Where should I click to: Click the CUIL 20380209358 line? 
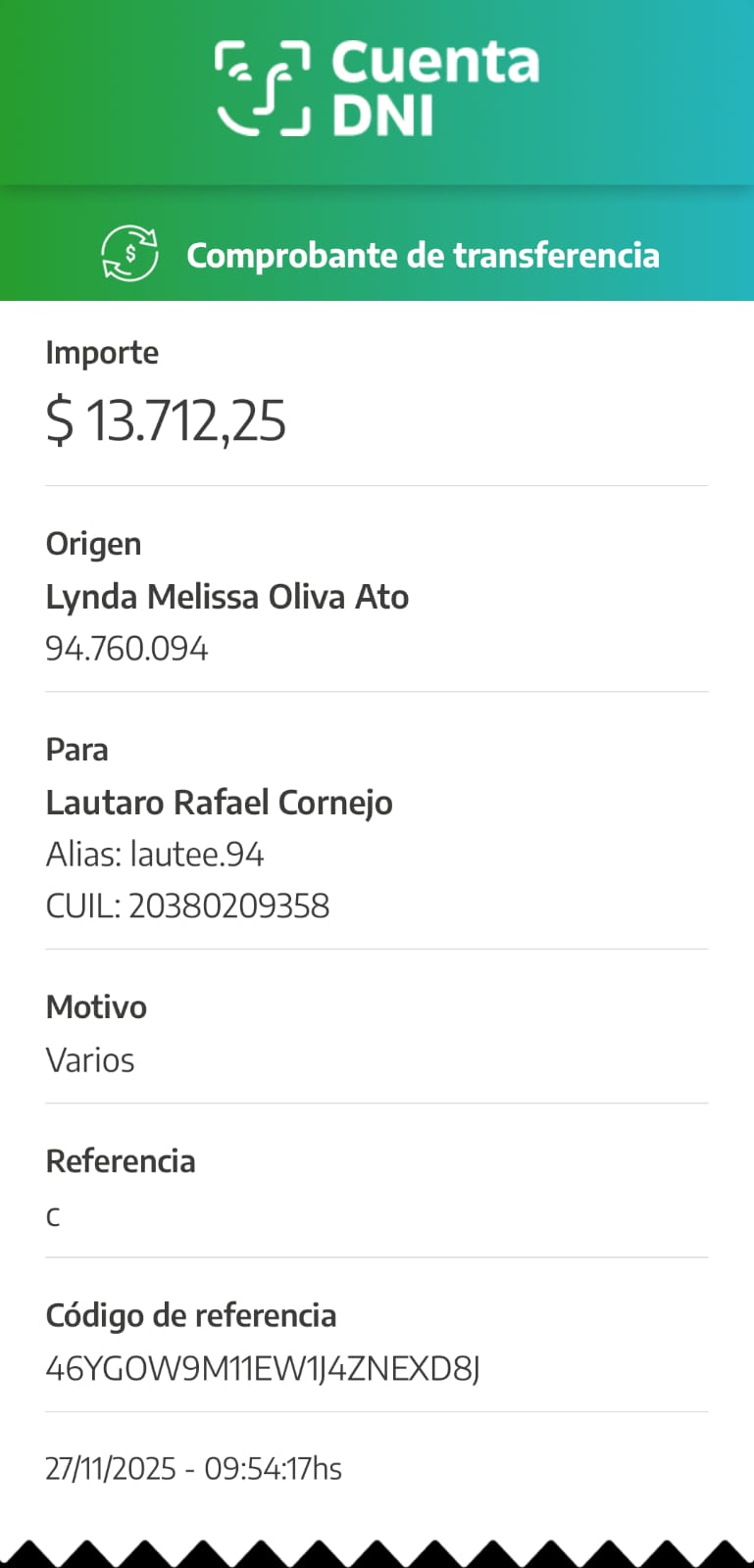pyautogui.click(x=187, y=906)
